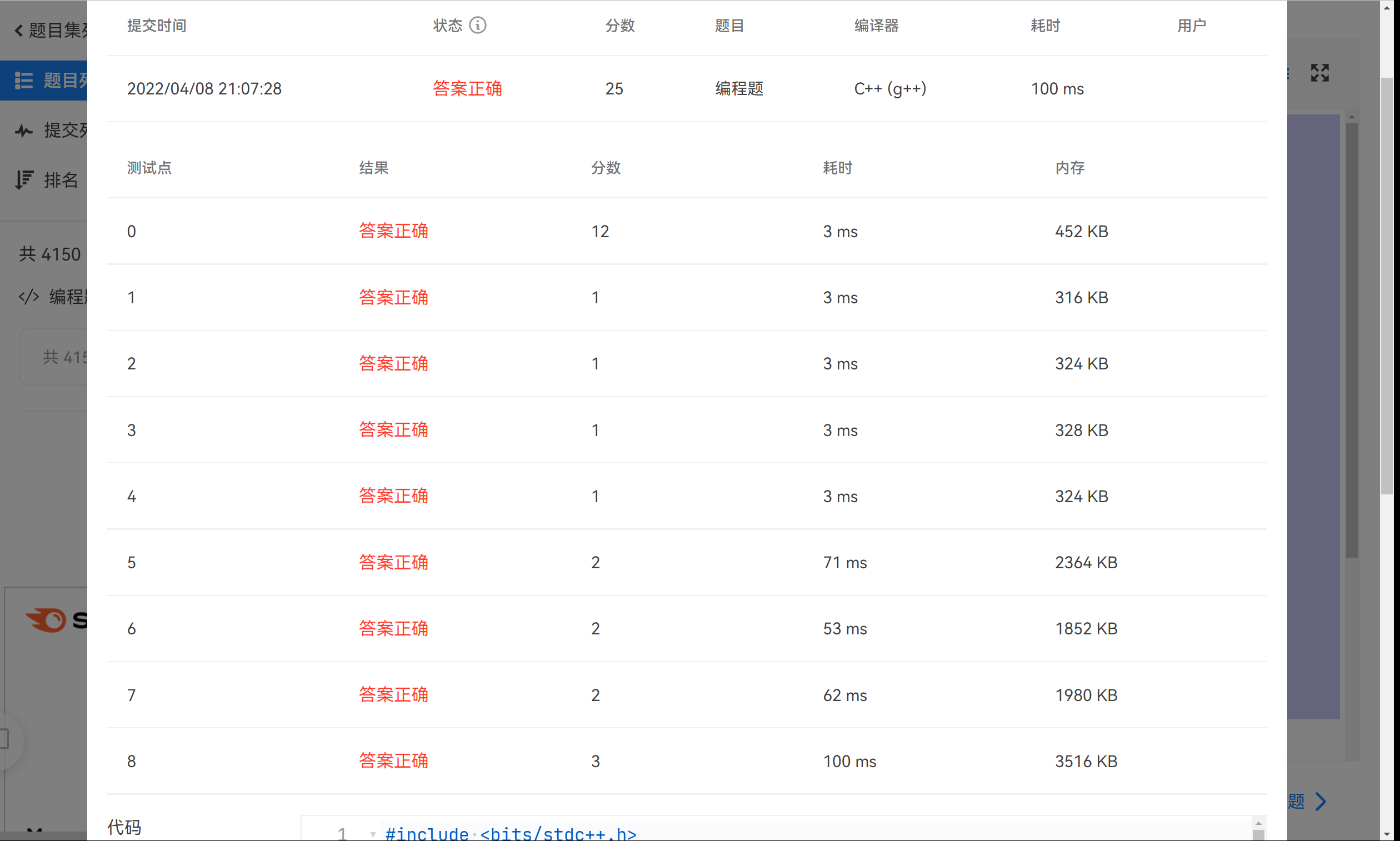
Task: Click the </> icon next to 编程题
Action: pos(28,297)
